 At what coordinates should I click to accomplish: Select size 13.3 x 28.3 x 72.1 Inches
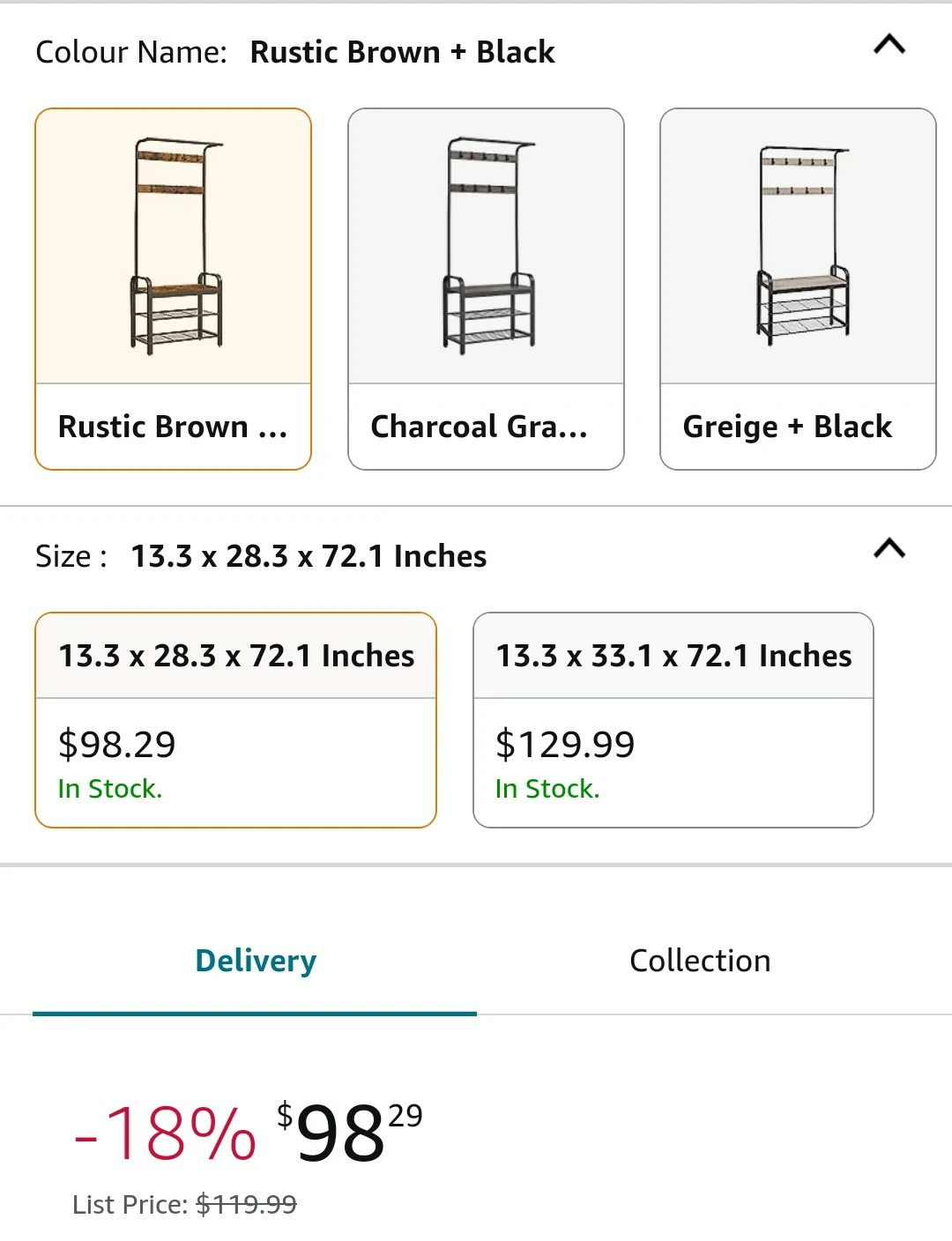(x=236, y=656)
